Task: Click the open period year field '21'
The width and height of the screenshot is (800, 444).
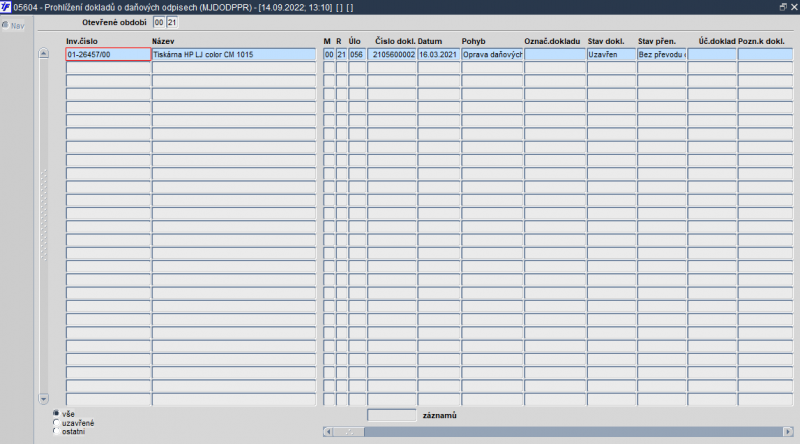Action: 172,22
